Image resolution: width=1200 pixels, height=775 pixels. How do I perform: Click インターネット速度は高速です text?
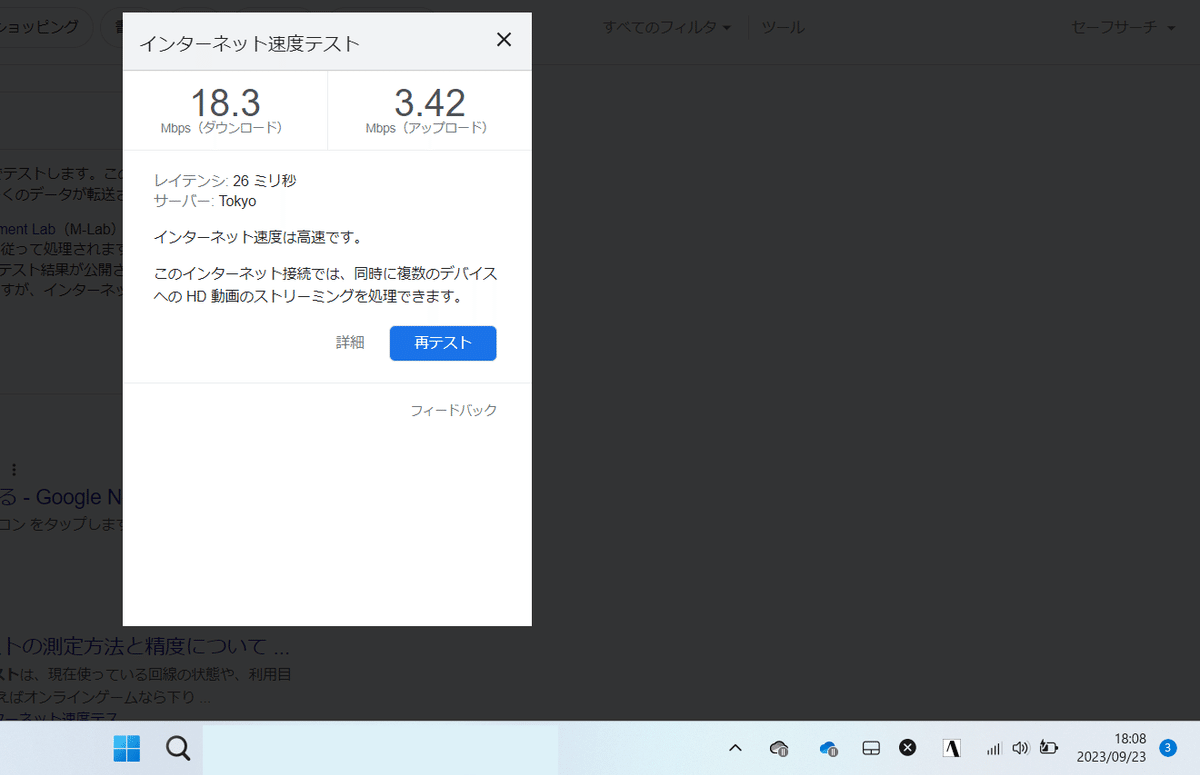pyautogui.click(x=257, y=237)
